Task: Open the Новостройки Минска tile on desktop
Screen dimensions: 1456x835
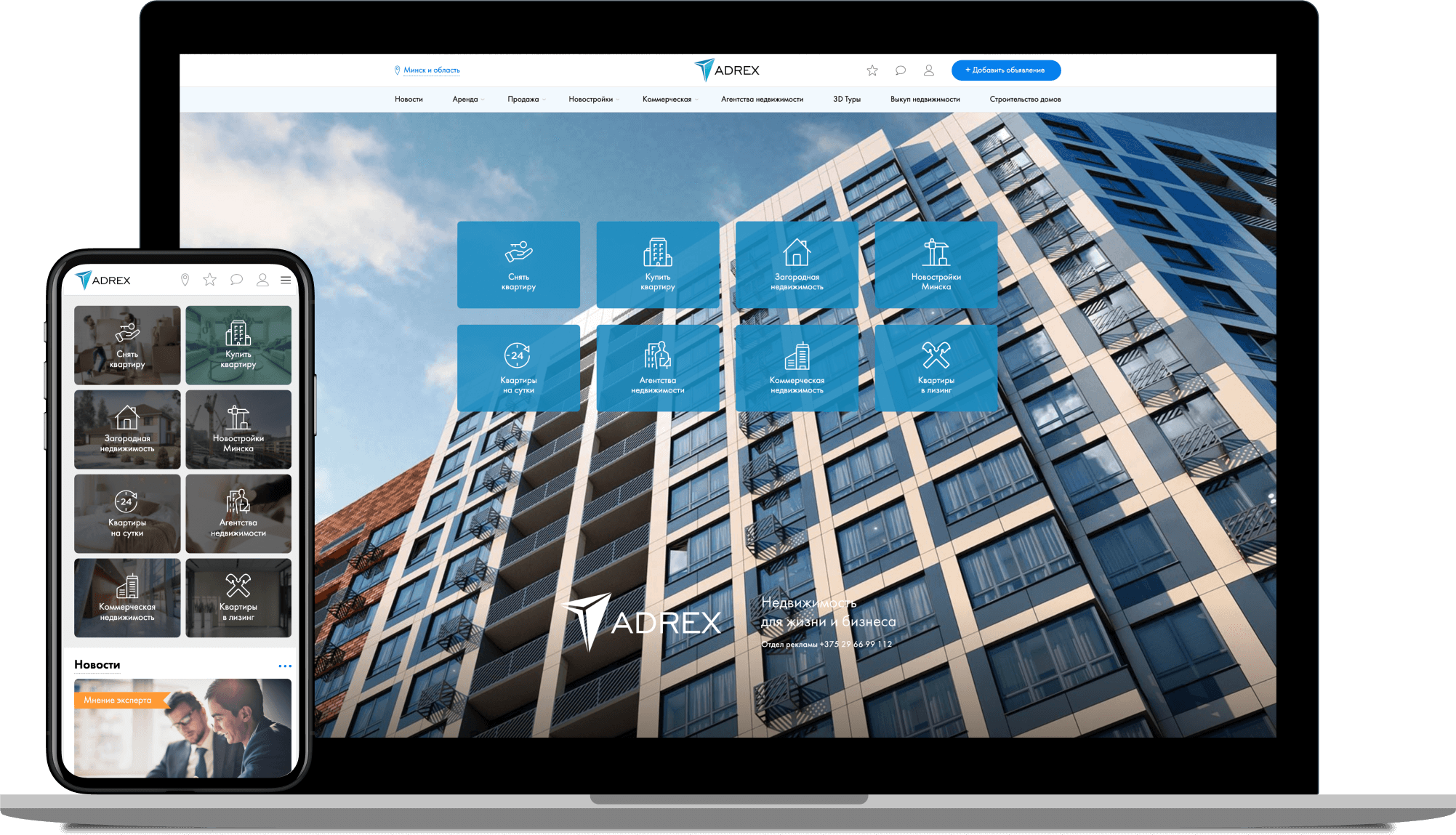Action: tap(936, 265)
